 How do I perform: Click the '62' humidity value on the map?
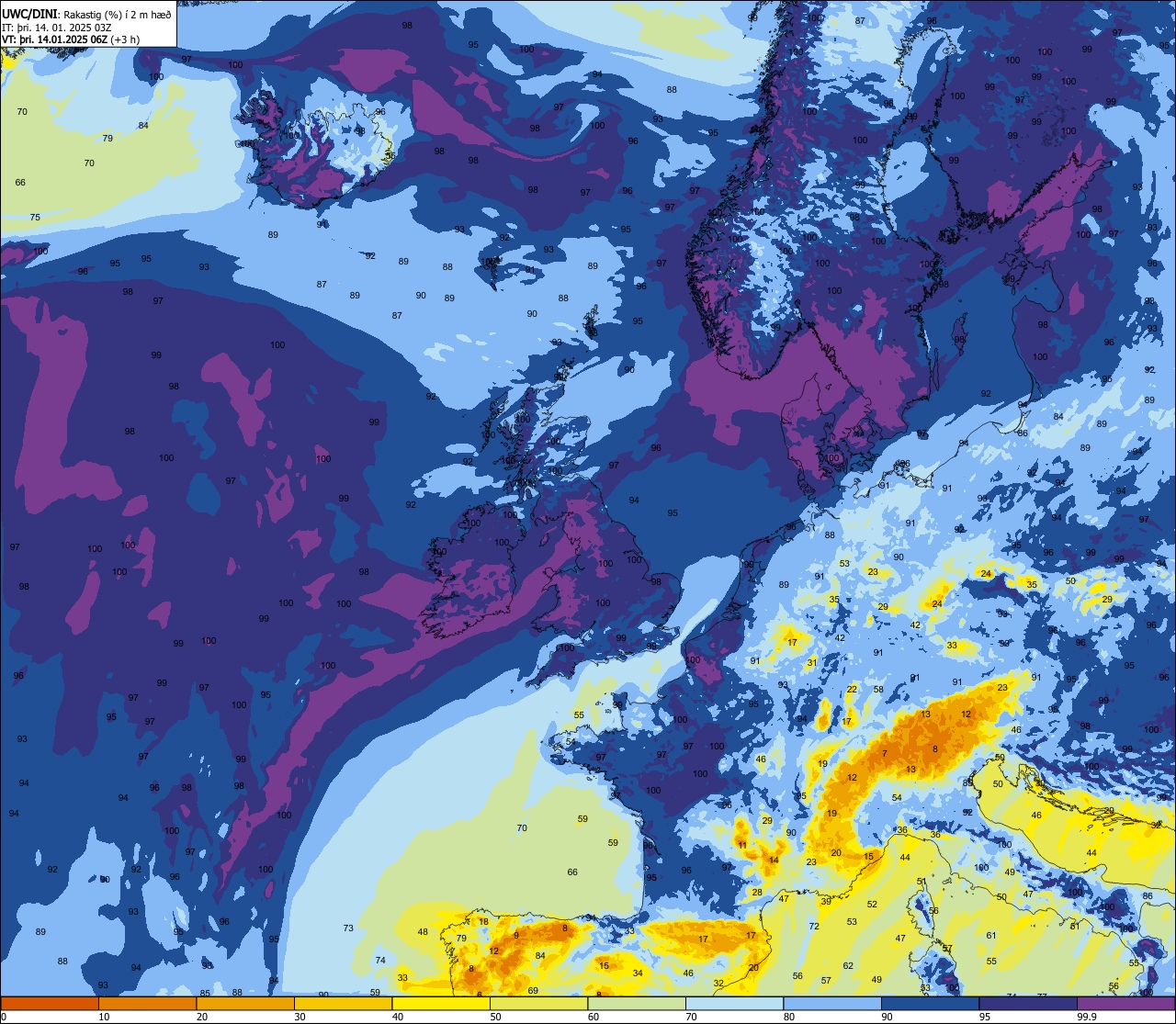(x=848, y=965)
